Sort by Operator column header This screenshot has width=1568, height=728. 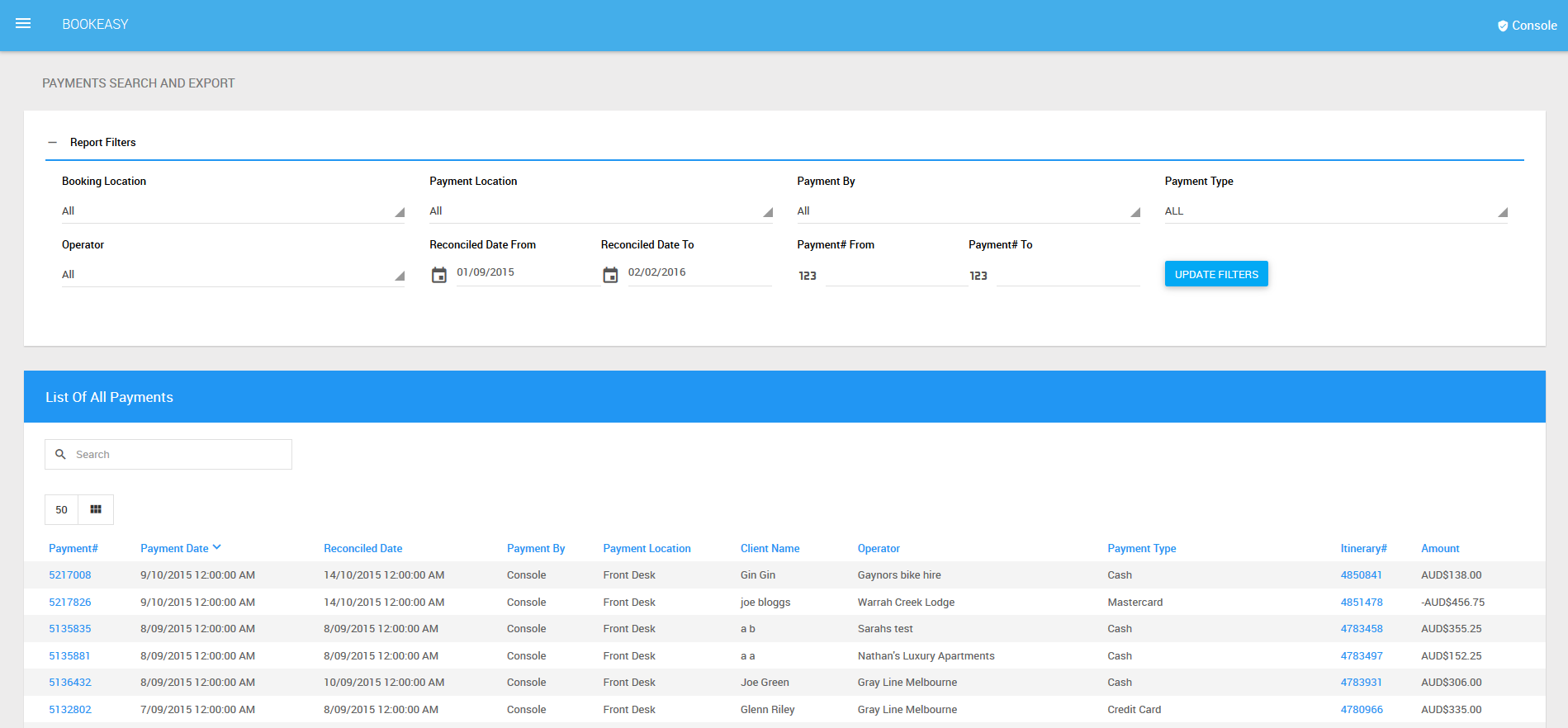pos(879,548)
